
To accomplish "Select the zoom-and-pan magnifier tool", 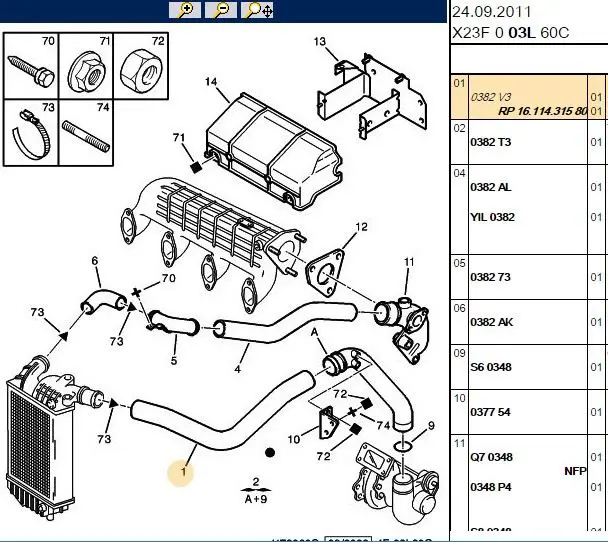I will (257, 10).
